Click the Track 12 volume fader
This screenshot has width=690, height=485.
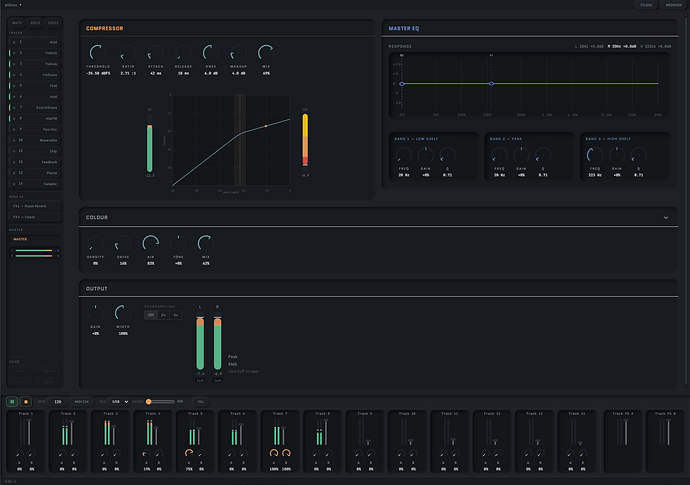[495, 431]
